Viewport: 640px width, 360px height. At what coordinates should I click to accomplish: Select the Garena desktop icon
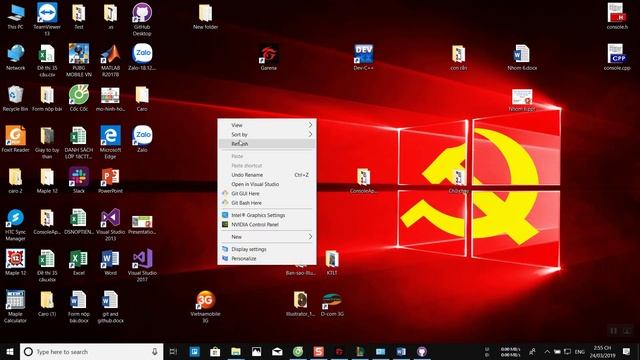point(269,57)
